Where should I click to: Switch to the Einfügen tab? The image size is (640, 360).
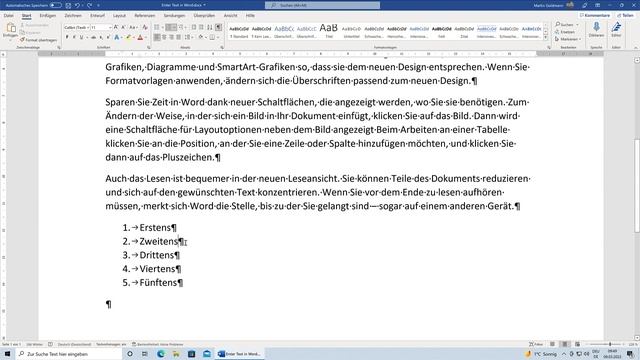[x=48, y=16]
